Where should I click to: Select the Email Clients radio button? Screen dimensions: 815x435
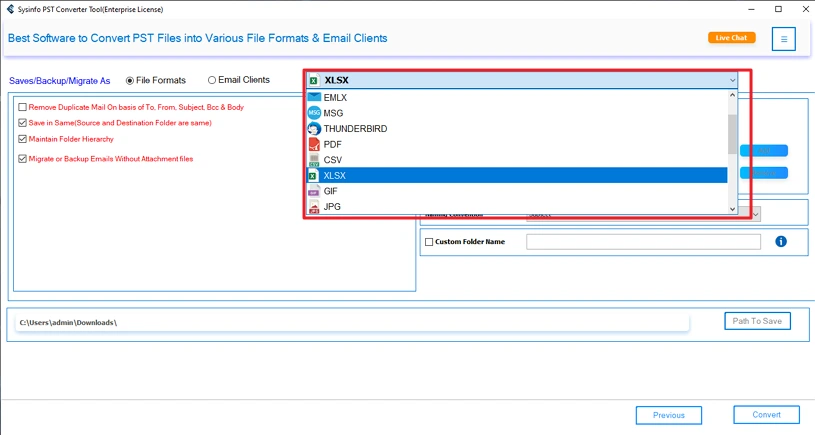coord(212,80)
